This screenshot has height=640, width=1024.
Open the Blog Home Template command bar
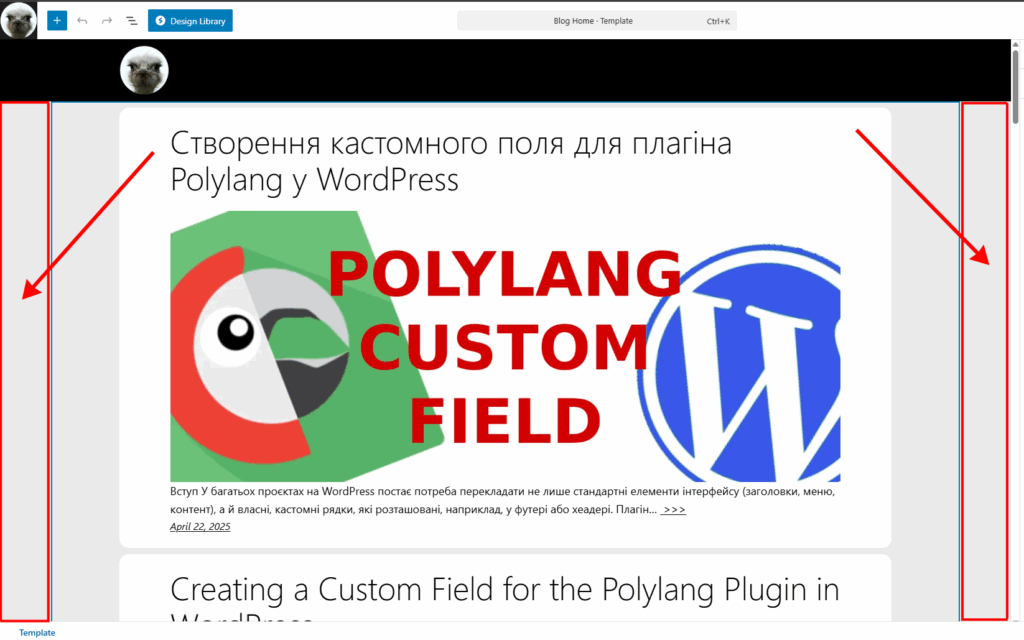coord(596,21)
